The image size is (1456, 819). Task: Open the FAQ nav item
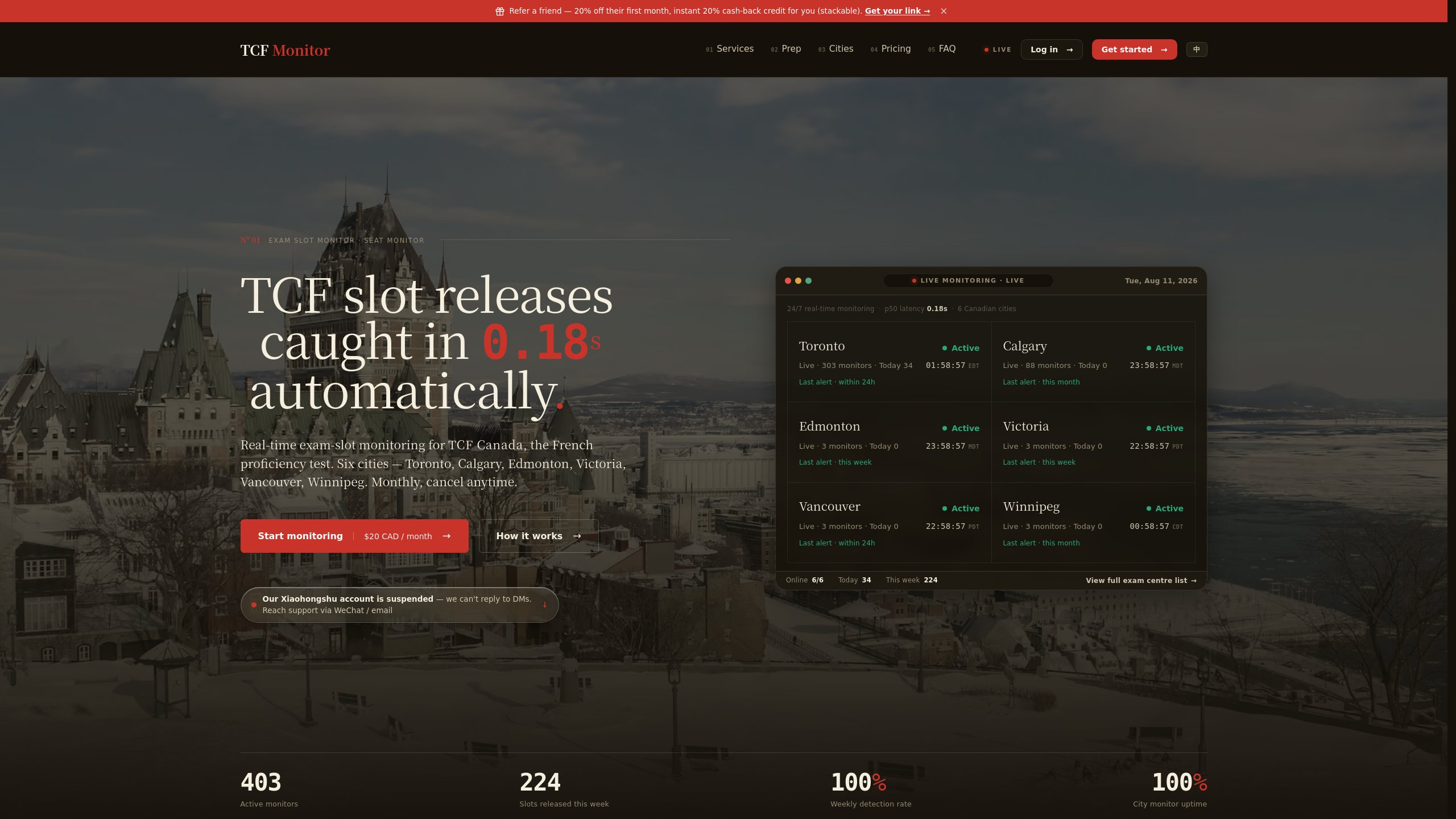(x=941, y=49)
